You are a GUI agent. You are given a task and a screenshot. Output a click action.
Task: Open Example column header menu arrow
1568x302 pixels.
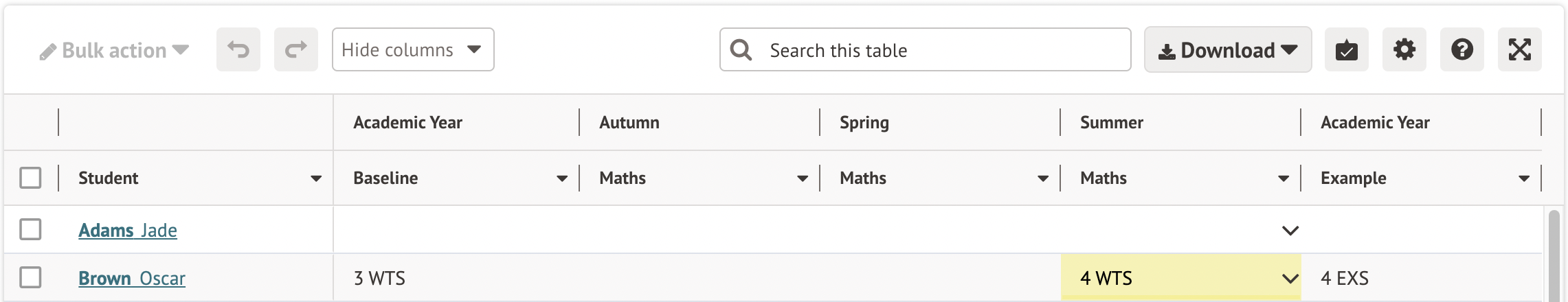(x=1524, y=178)
